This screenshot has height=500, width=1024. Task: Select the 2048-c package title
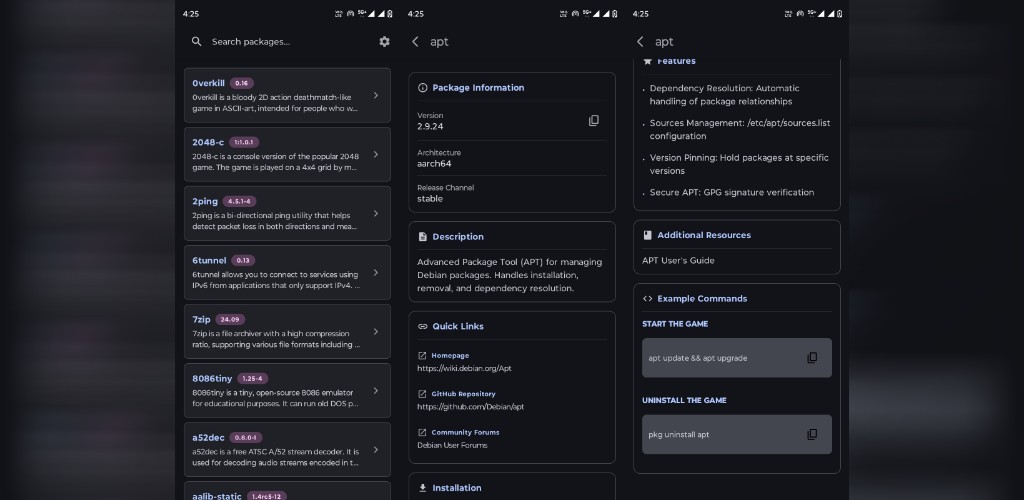coord(208,142)
